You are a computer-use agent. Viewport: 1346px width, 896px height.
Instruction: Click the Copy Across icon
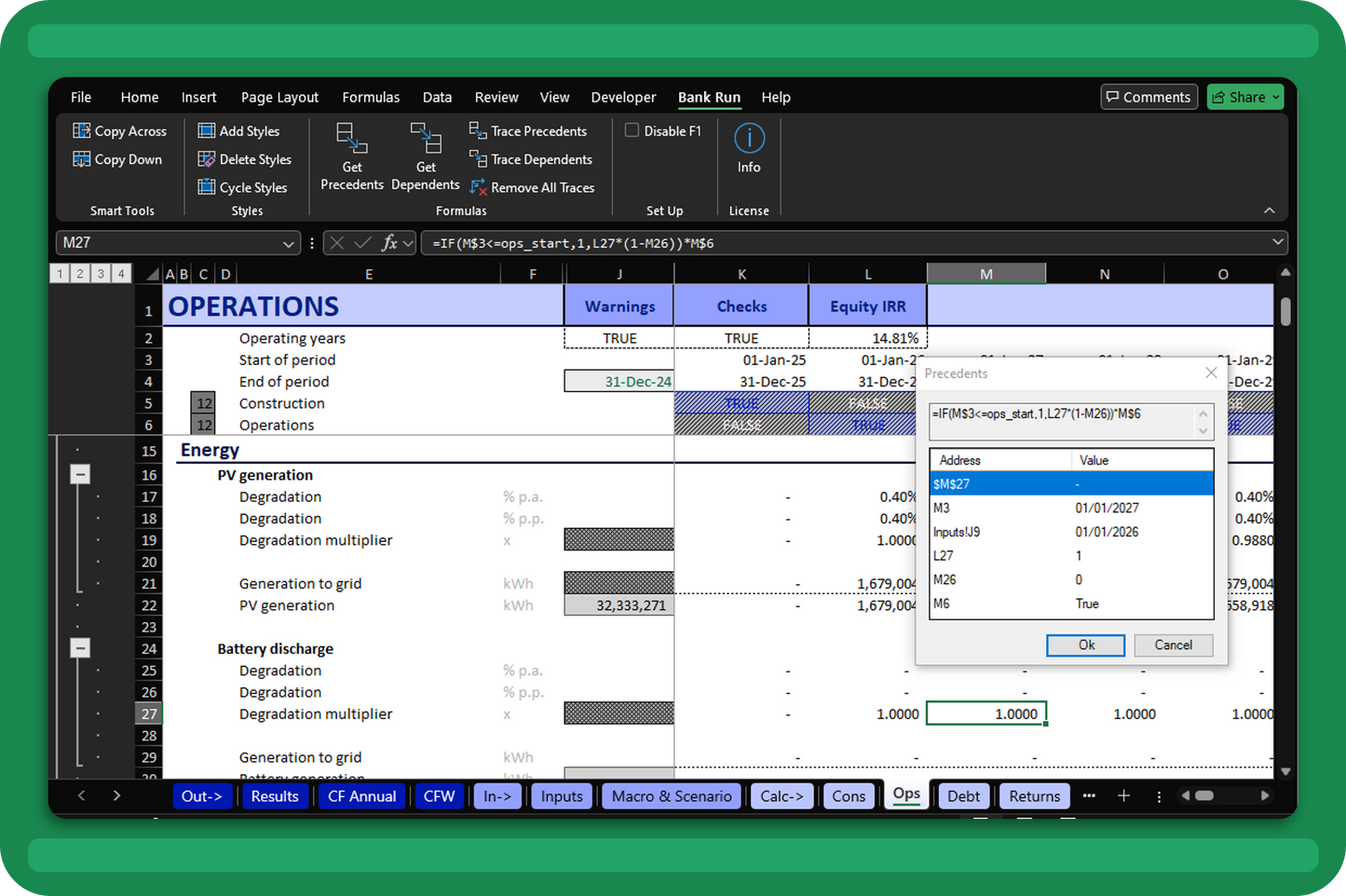tap(82, 131)
